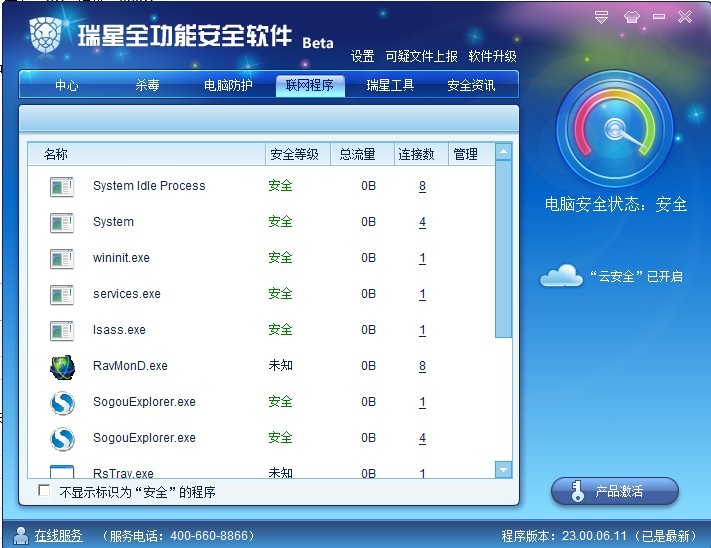Image resolution: width=711 pixels, height=548 pixels.
Task: Click the 0B traffic of lsass.exe
Action: (x=369, y=330)
